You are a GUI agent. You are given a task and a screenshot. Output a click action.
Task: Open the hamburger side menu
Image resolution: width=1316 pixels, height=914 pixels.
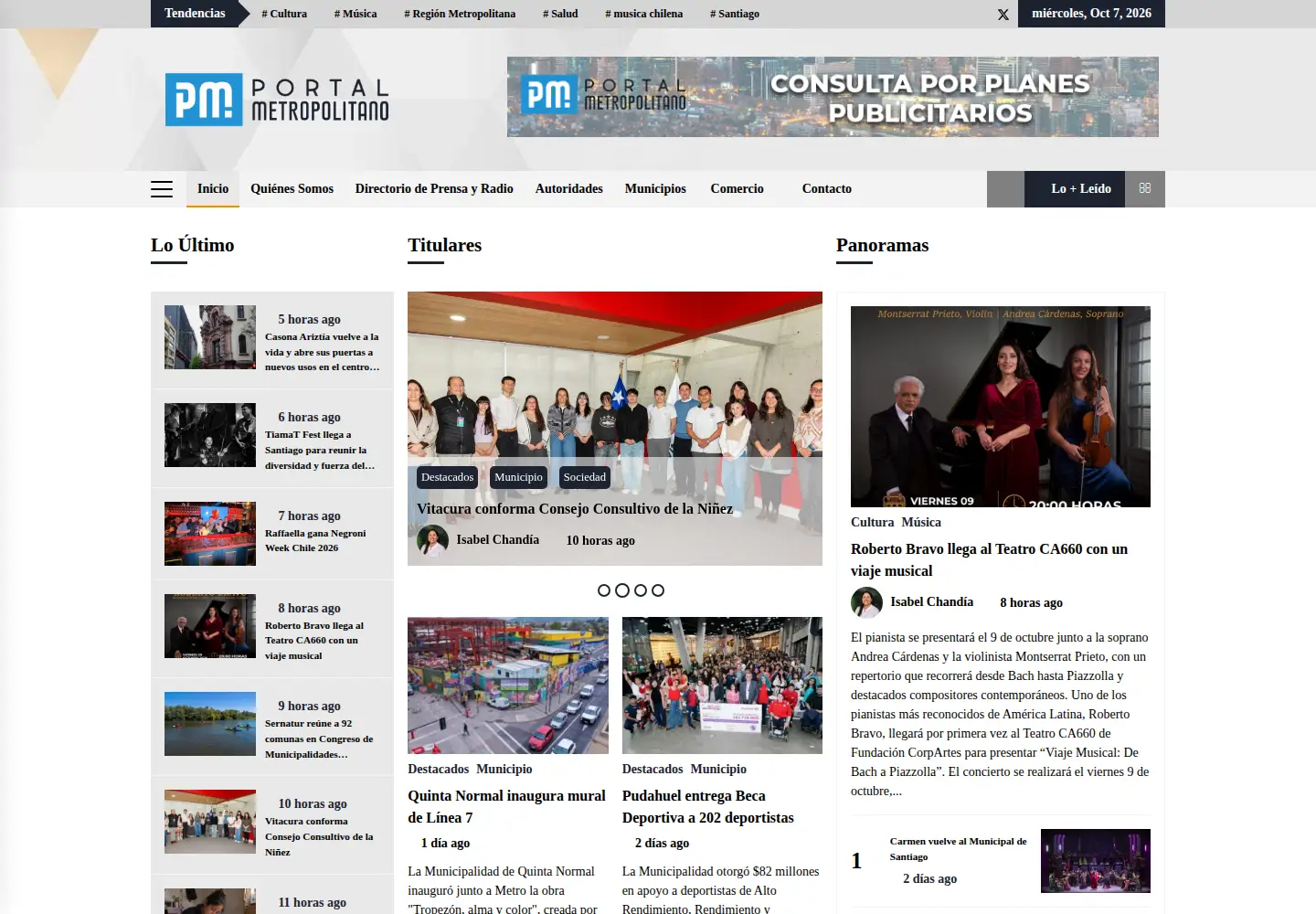pyautogui.click(x=162, y=189)
